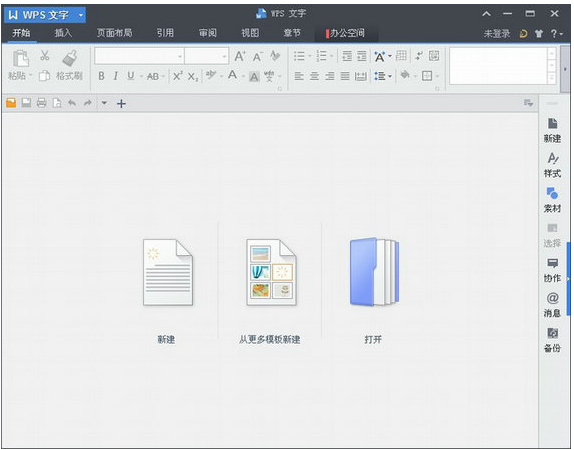Image resolution: width=574 pixels, height=450 pixels.
Task: Expand the quick access toolbar customize arrow
Action: pos(104,103)
